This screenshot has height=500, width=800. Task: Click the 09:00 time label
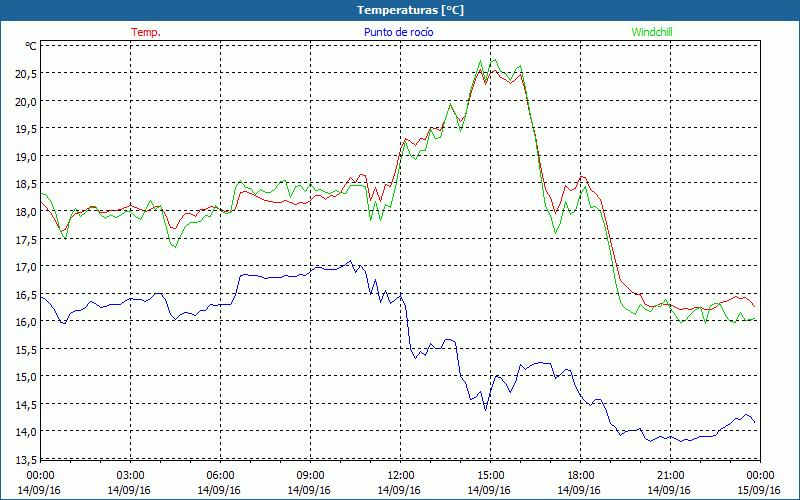coord(311,476)
